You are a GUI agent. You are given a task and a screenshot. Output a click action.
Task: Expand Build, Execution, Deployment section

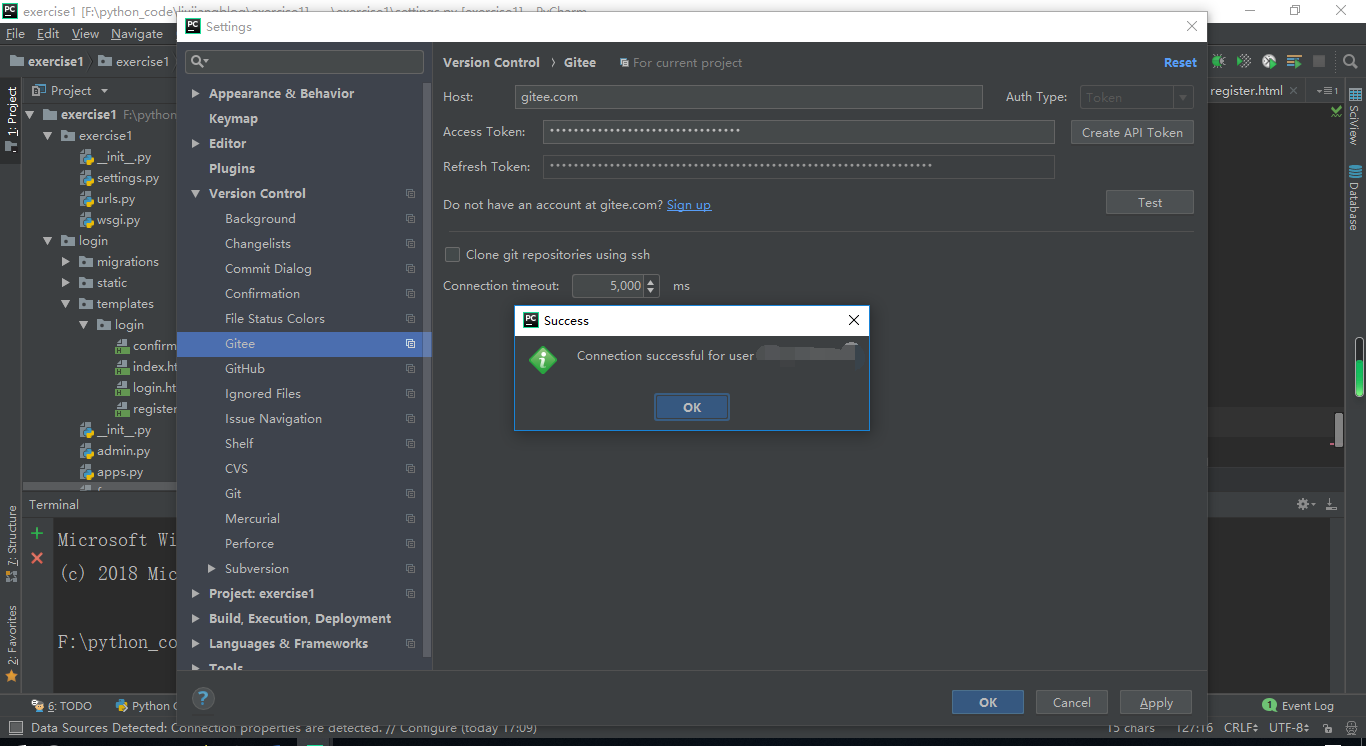coord(195,619)
